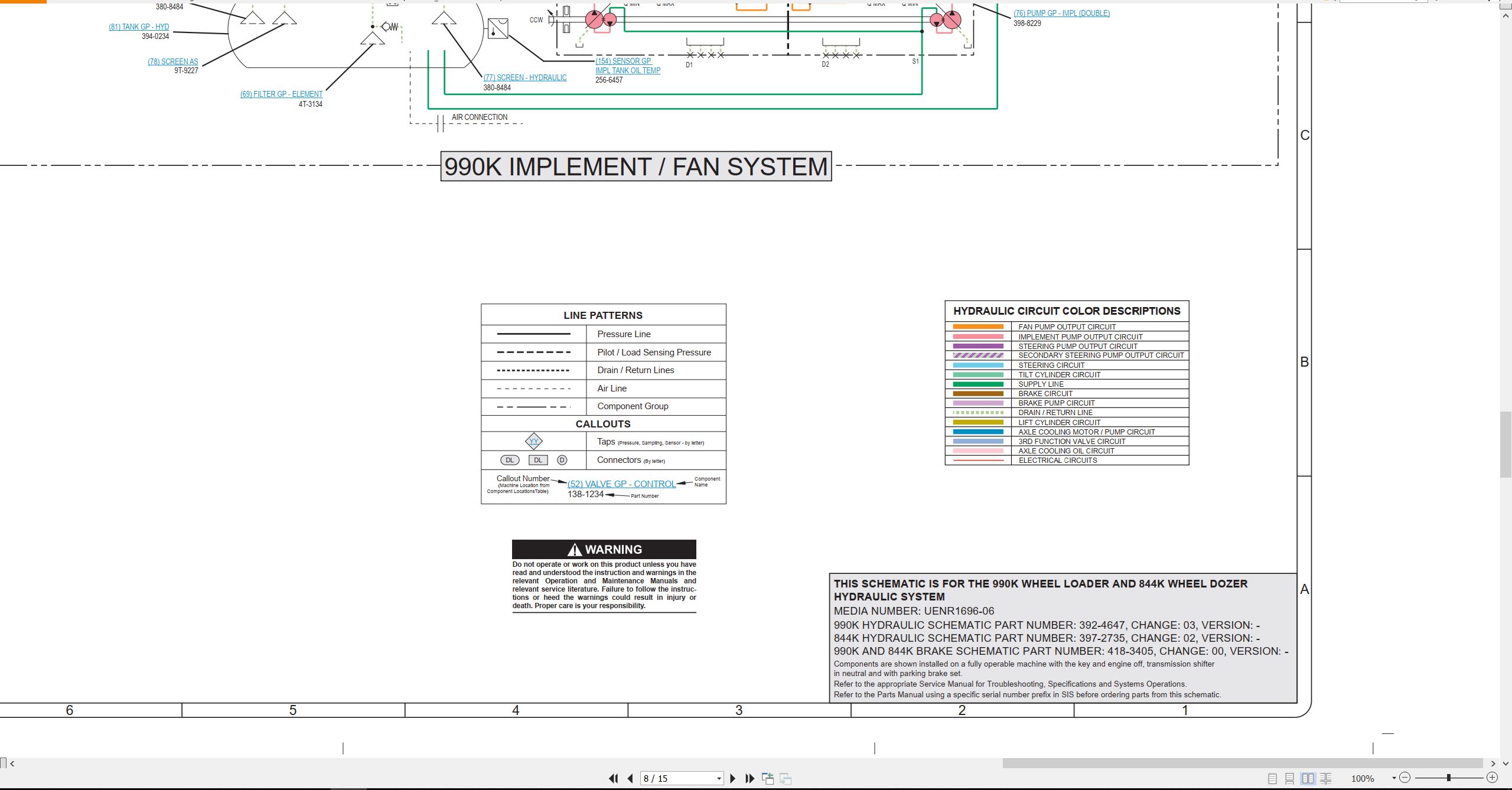Open the (154) SENSOR GP IMPL TANK OIL TEMP link
Image resolution: width=1512 pixels, height=790 pixels.
pyautogui.click(x=628, y=66)
